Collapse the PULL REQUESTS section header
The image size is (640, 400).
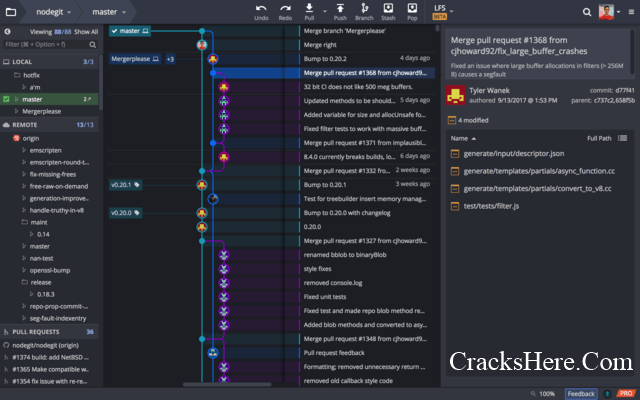tap(49, 332)
